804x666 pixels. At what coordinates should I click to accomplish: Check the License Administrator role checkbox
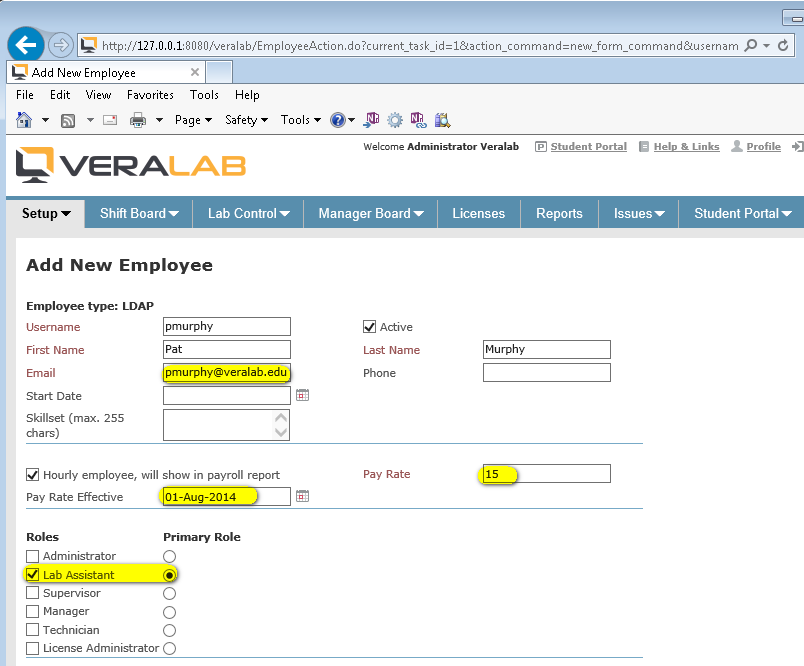[x=32, y=649]
